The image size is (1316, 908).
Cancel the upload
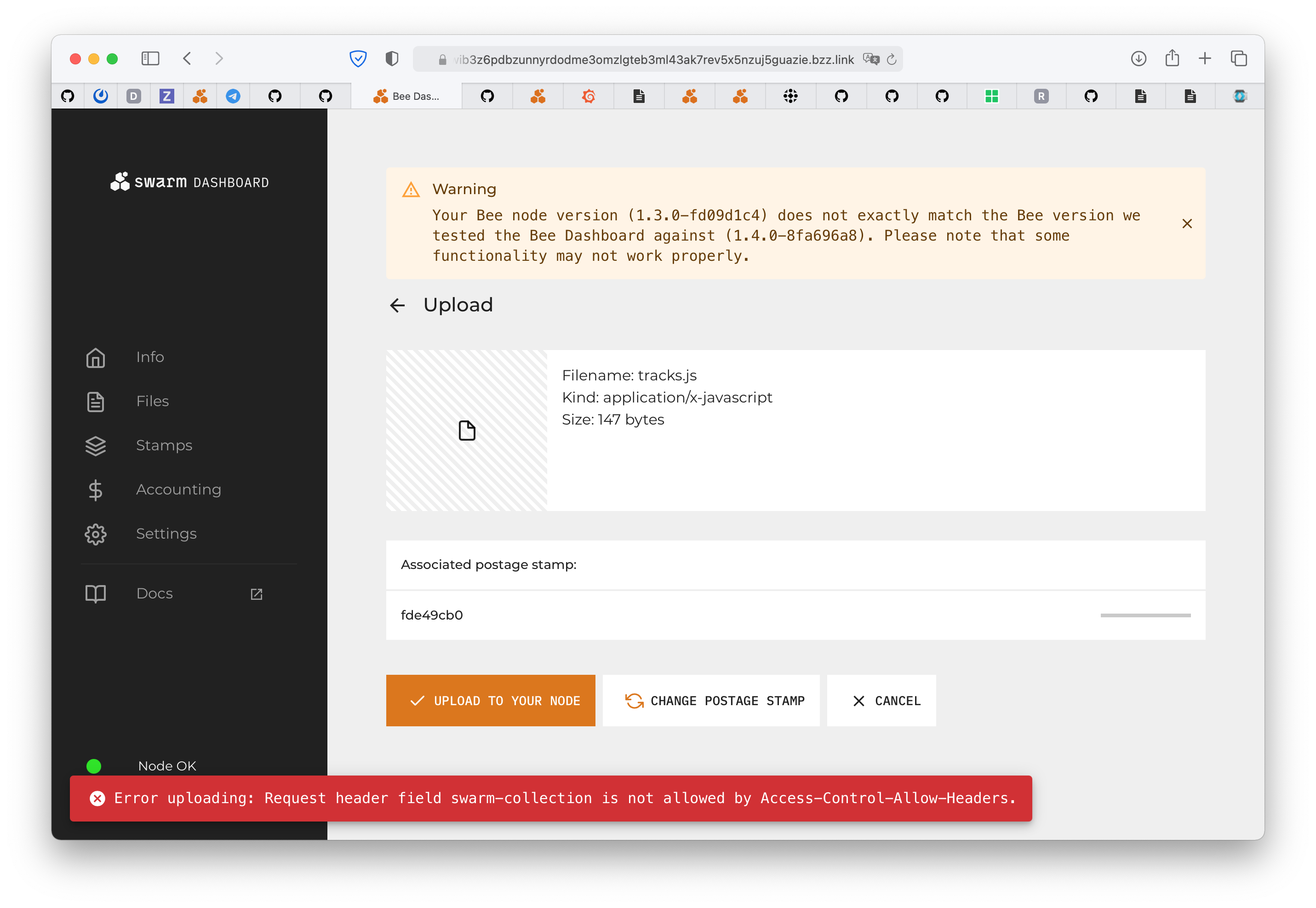click(881, 701)
